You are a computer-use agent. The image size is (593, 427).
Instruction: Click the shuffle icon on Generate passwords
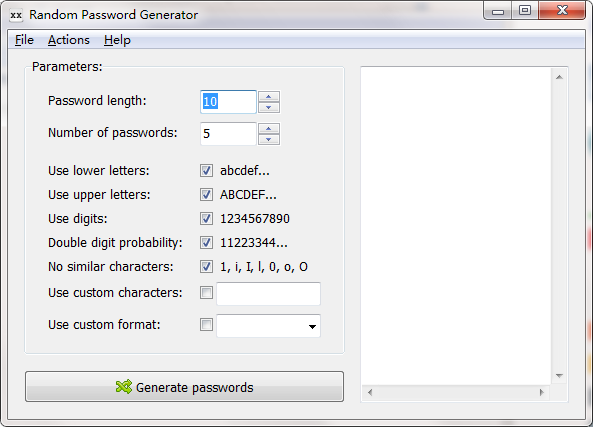coord(124,387)
